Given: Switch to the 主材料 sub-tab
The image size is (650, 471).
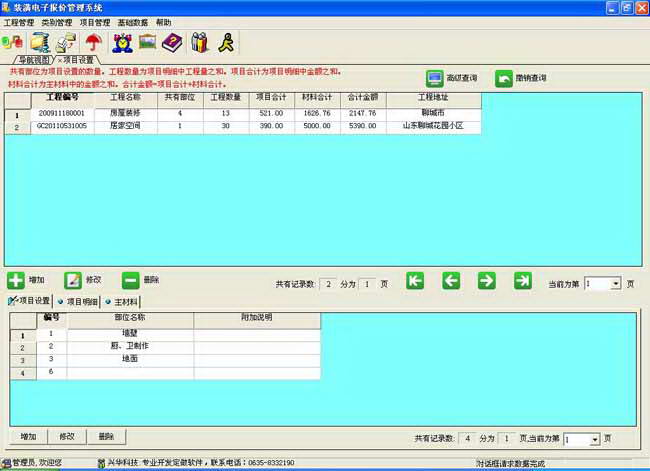Looking at the screenshot, I should pyautogui.click(x=122, y=301).
